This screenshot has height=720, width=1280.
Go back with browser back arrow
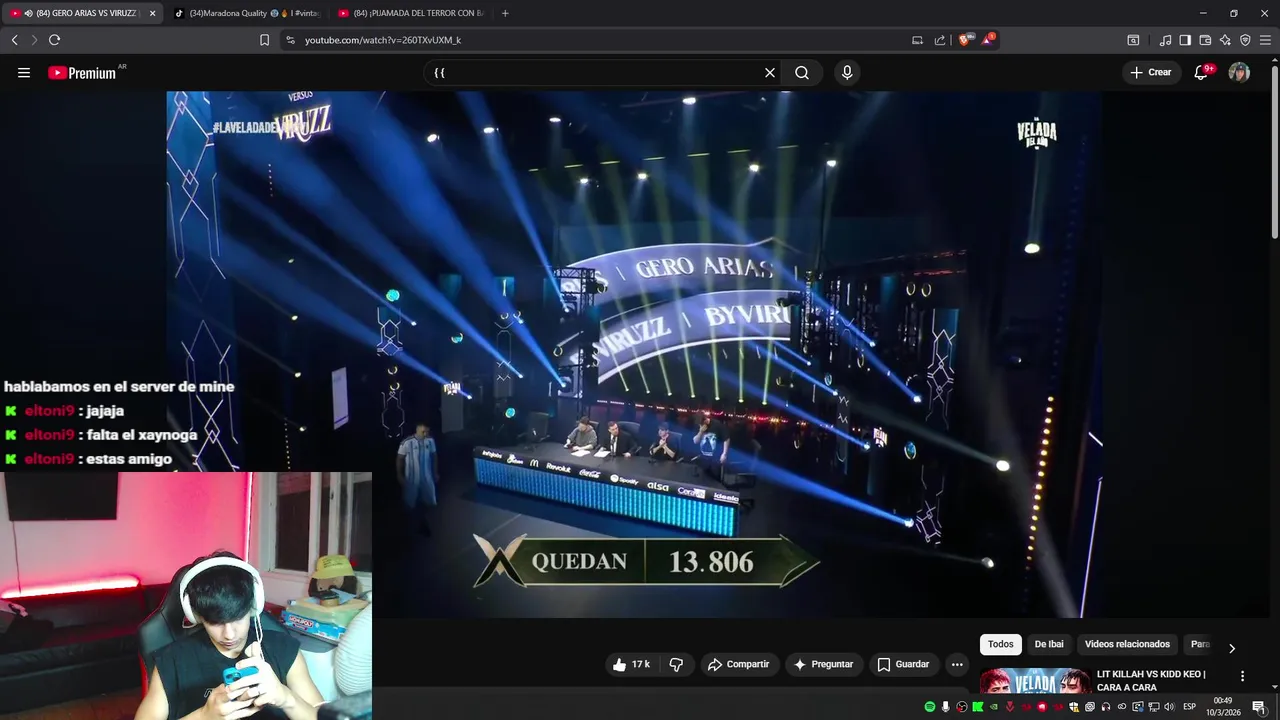pyautogui.click(x=14, y=40)
